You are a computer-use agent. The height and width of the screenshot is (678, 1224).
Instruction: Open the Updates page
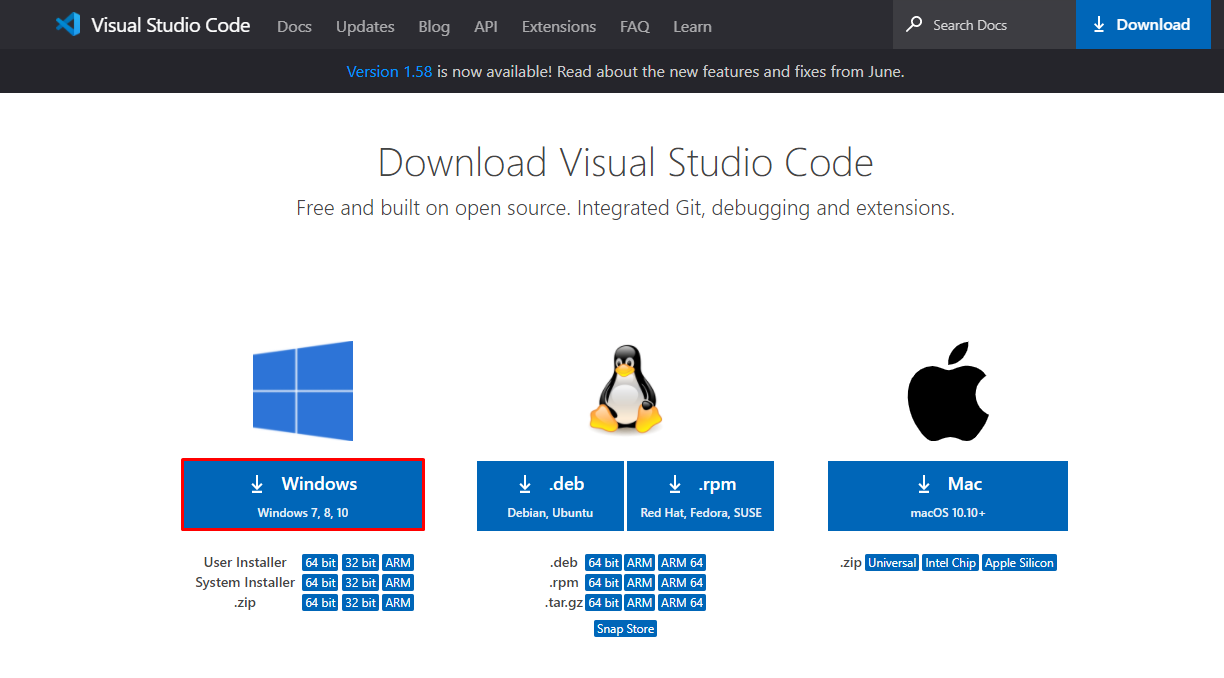[x=365, y=26]
